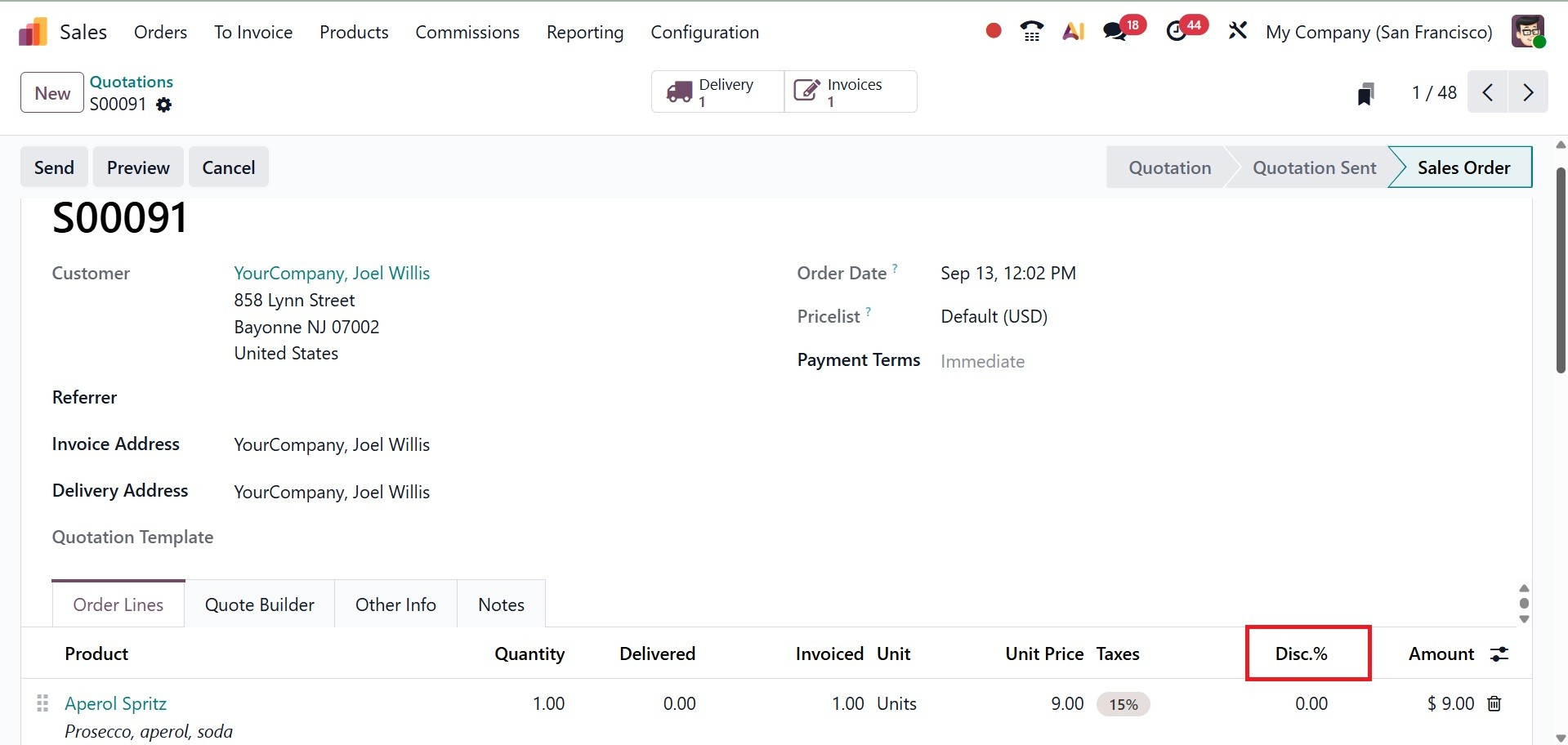
Task: Click the down chevron on order lines panel
Action: click(1523, 619)
